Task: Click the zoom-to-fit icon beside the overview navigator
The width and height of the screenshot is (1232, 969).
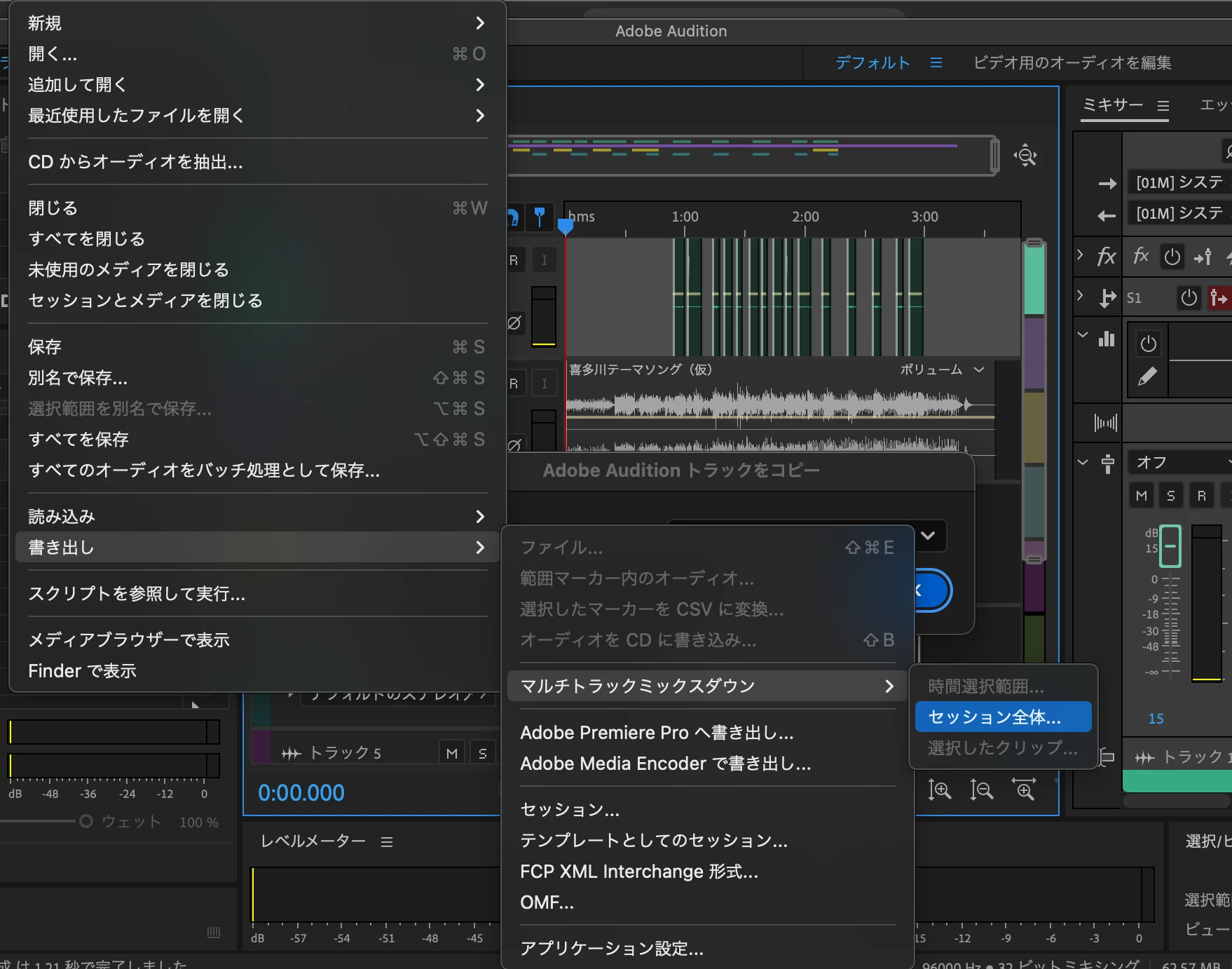Action: [x=1025, y=155]
